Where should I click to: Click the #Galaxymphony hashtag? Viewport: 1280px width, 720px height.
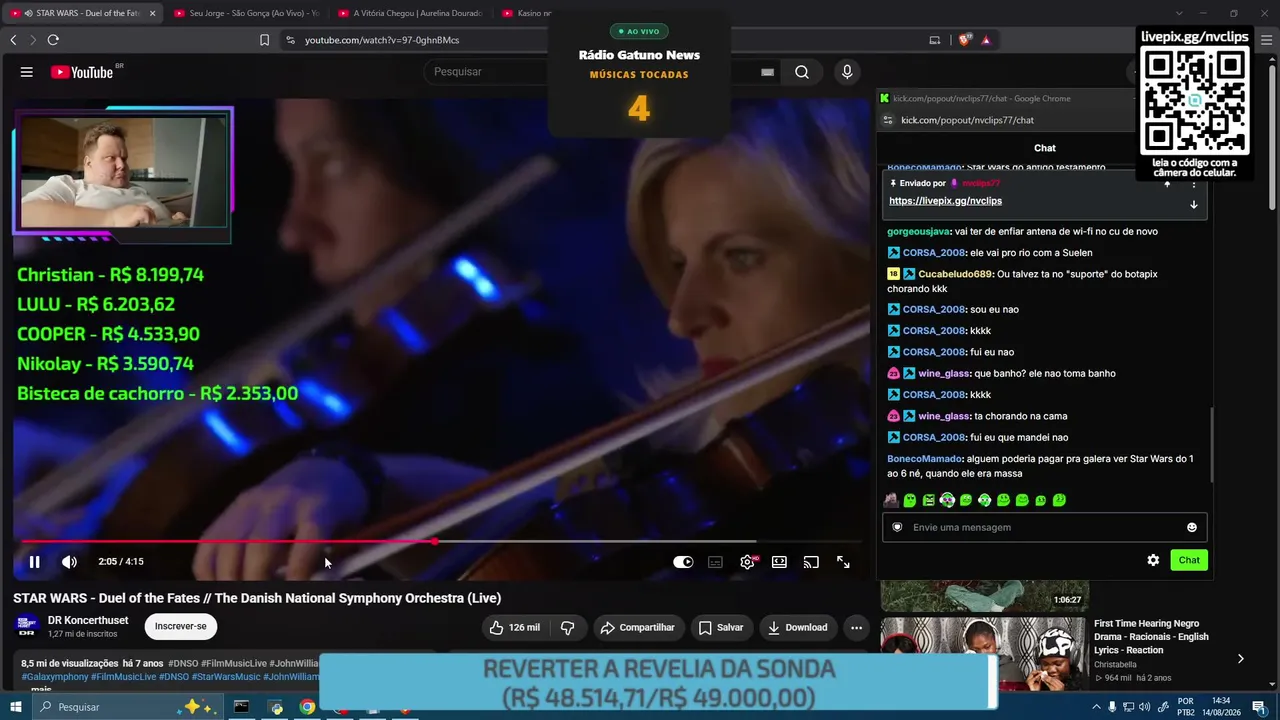pos(54,677)
